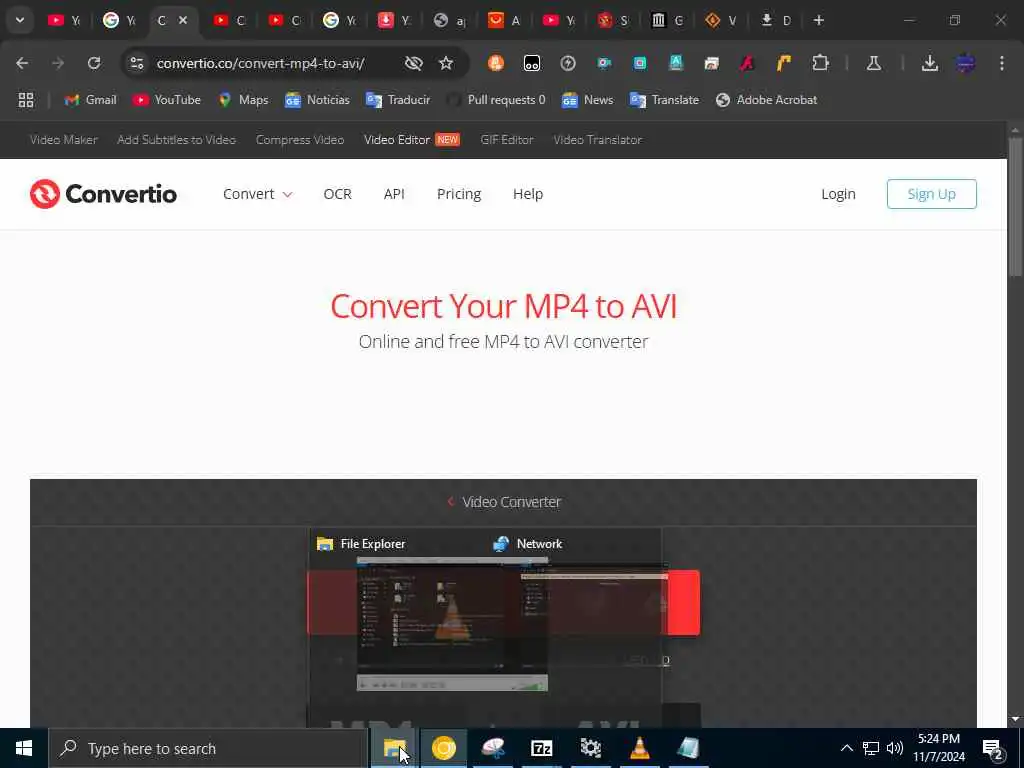Go back with the browser back arrow
The height and width of the screenshot is (768, 1024).
click(22, 63)
